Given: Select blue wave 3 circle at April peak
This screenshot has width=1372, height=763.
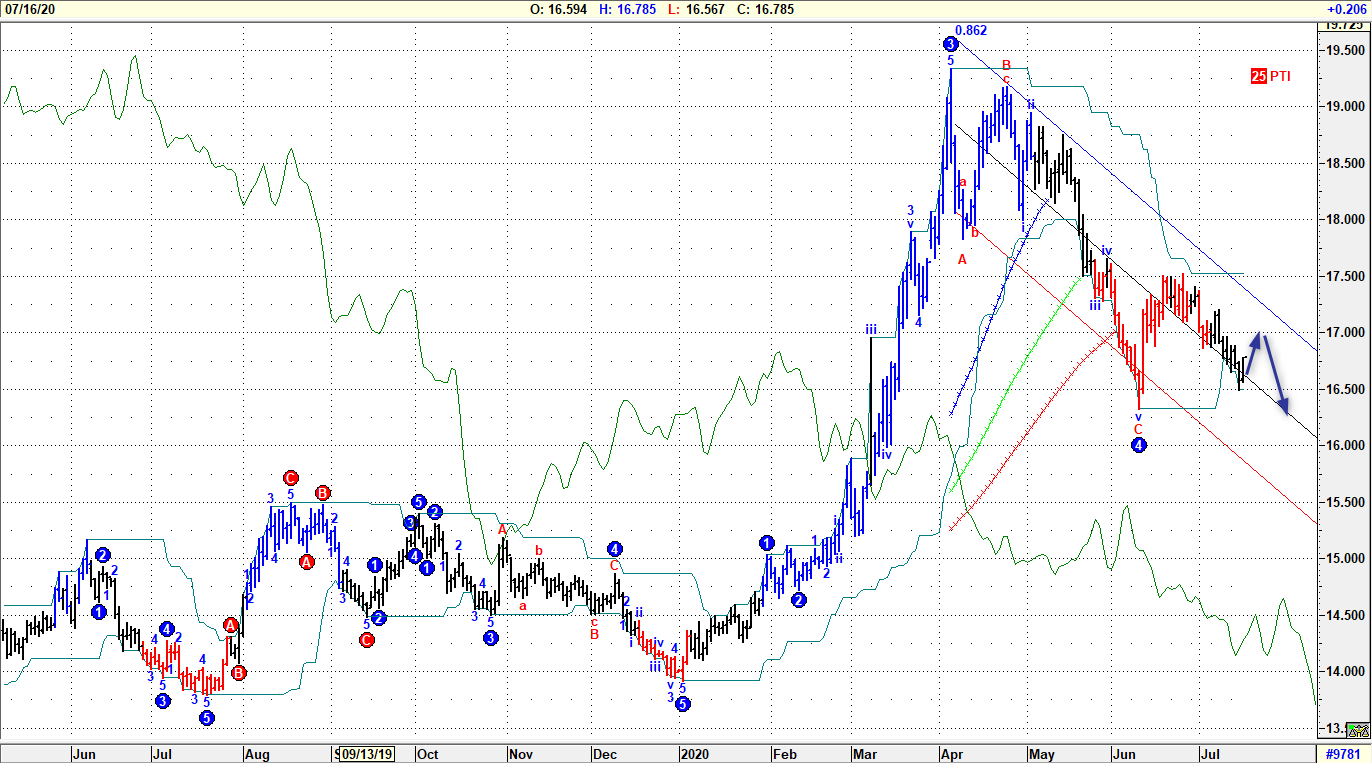Looking at the screenshot, I should click(950, 44).
